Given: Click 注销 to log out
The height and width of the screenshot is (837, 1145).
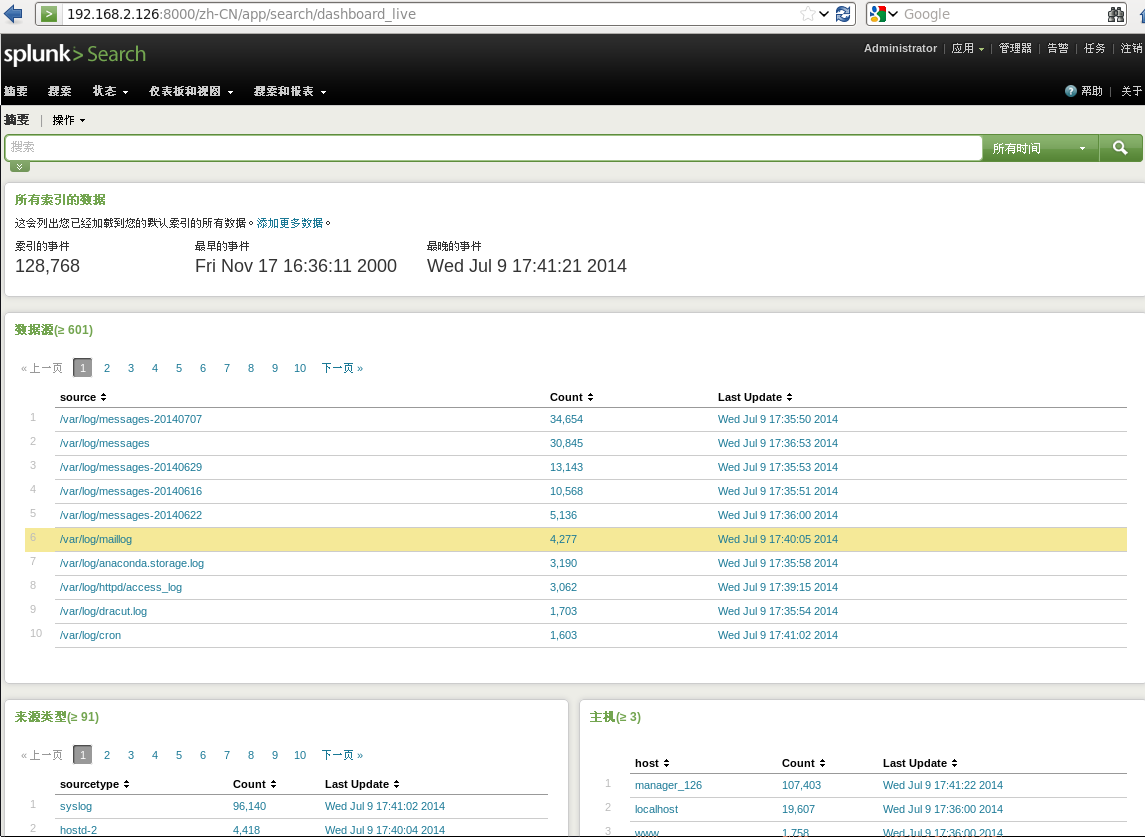Looking at the screenshot, I should [x=1131, y=48].
